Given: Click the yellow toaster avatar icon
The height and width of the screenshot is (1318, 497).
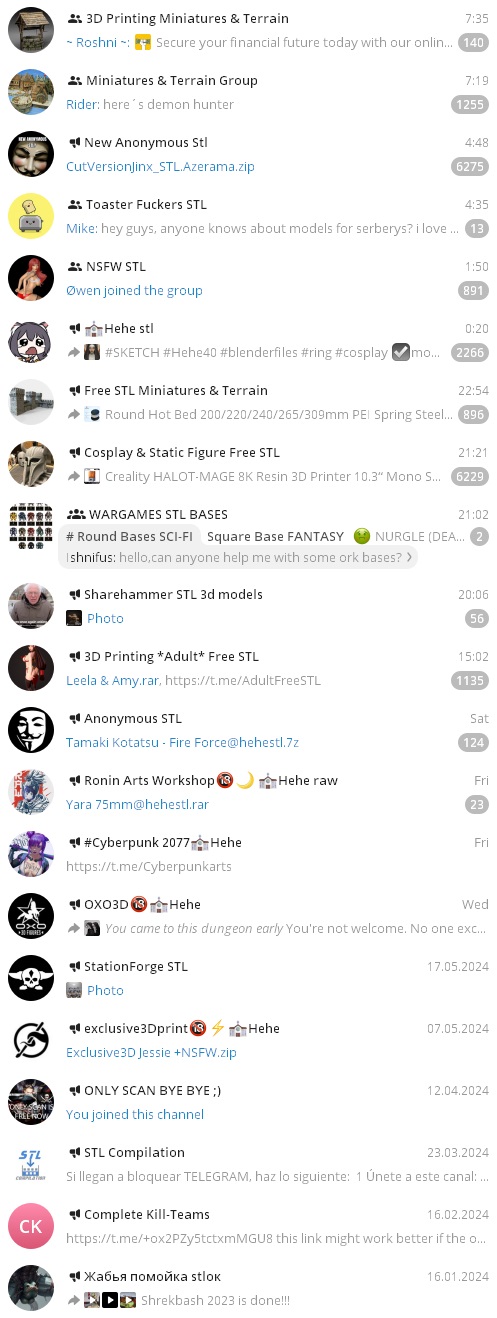Looking at the screenshot, I should pos(31,216).
